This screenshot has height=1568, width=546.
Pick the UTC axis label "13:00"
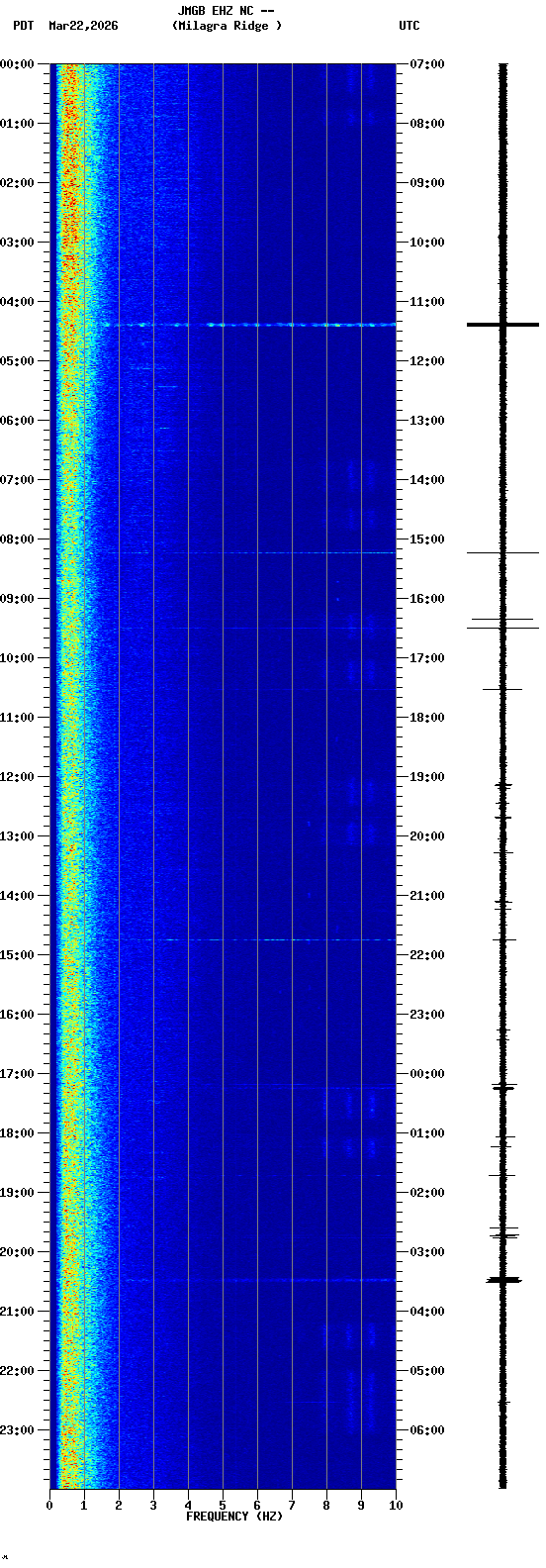point(426,421)
